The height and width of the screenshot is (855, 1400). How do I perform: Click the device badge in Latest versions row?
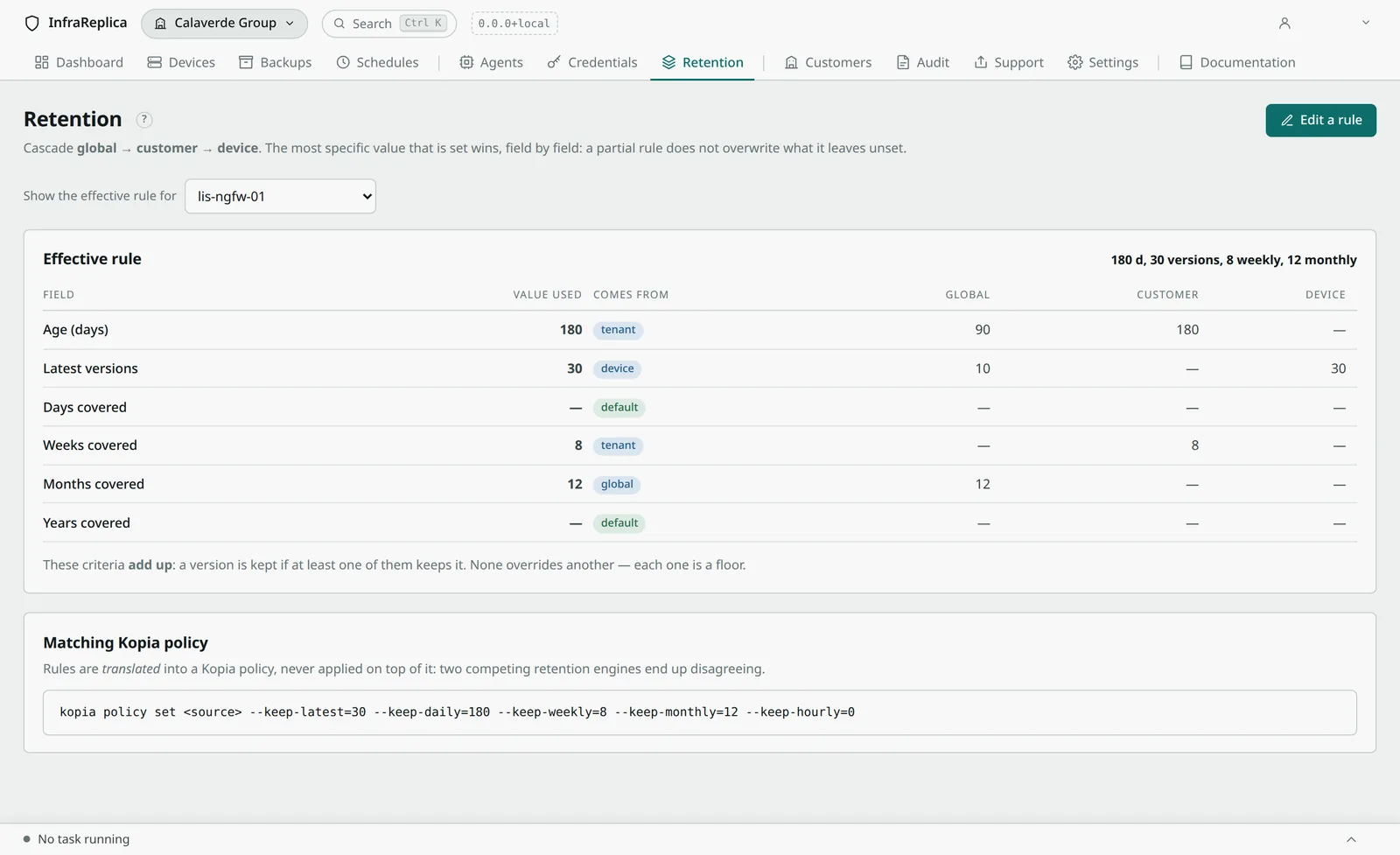point(618,368)
